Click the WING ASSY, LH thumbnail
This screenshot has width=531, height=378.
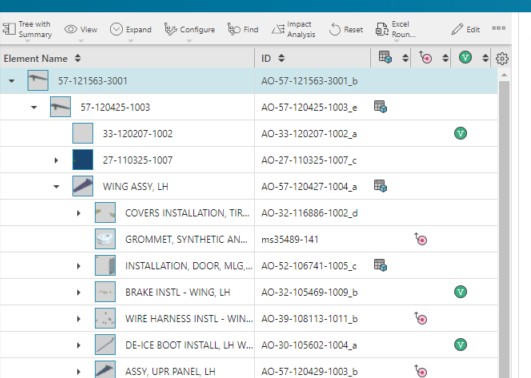point(83,186)
